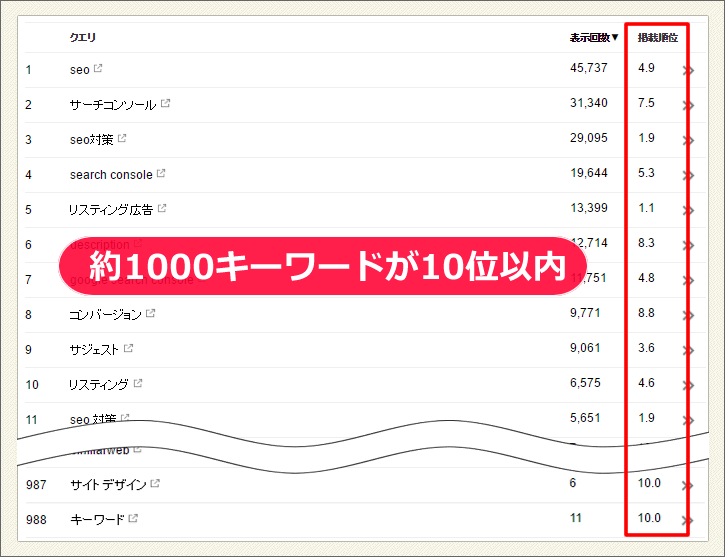Select impressions value 31,340
The width and height of the screenshot is (725, 557).
589,103
